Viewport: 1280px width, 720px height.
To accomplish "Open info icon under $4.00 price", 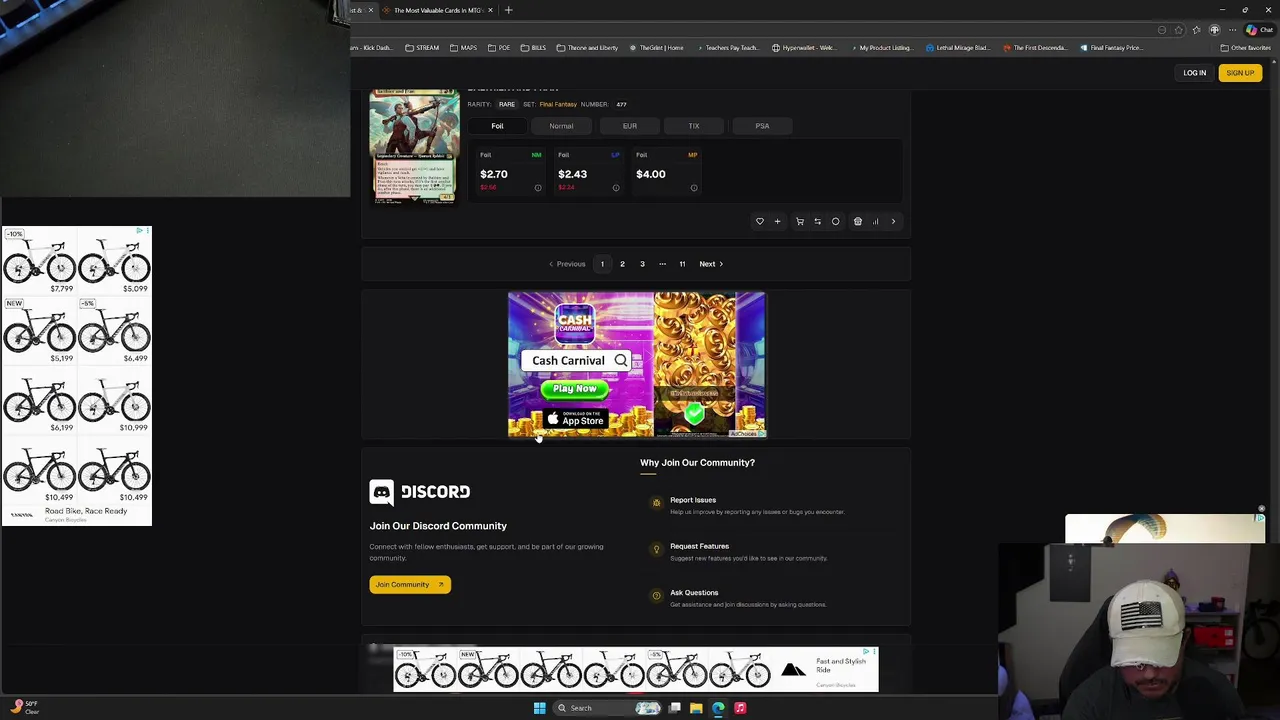I will tap(694, 188).
